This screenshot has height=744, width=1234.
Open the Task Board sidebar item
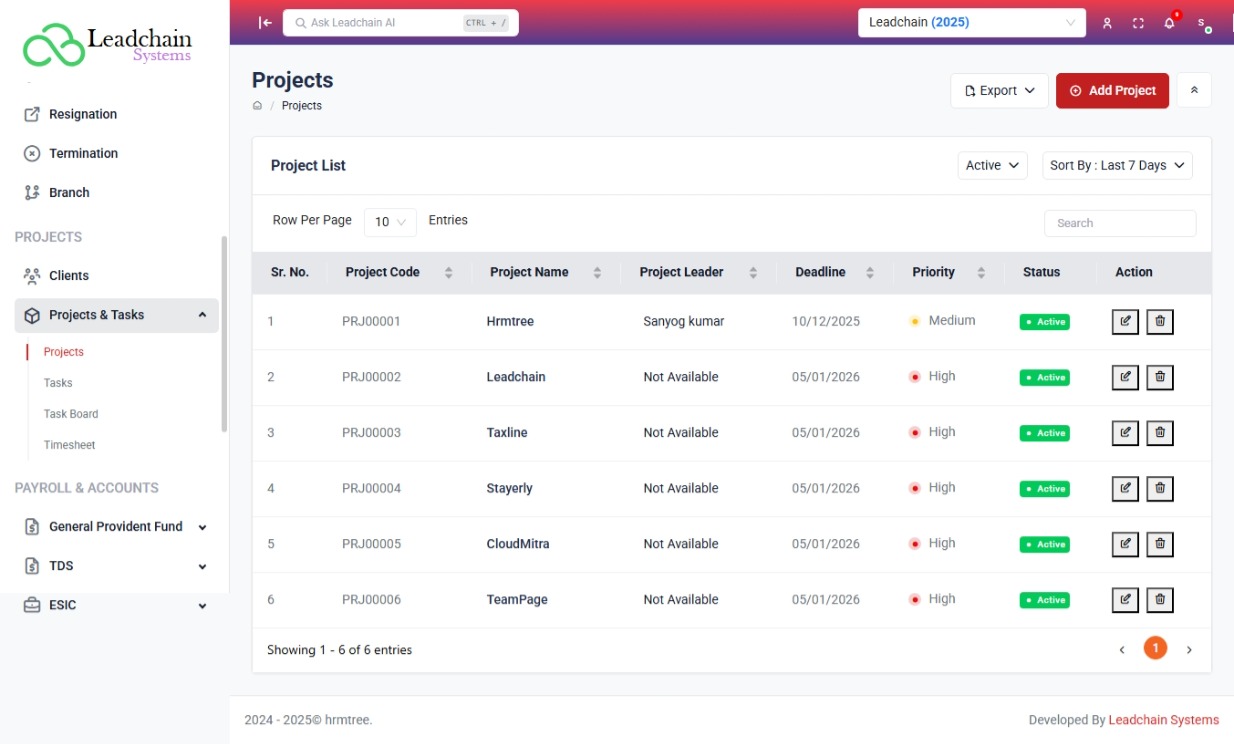tap(69, 413)
